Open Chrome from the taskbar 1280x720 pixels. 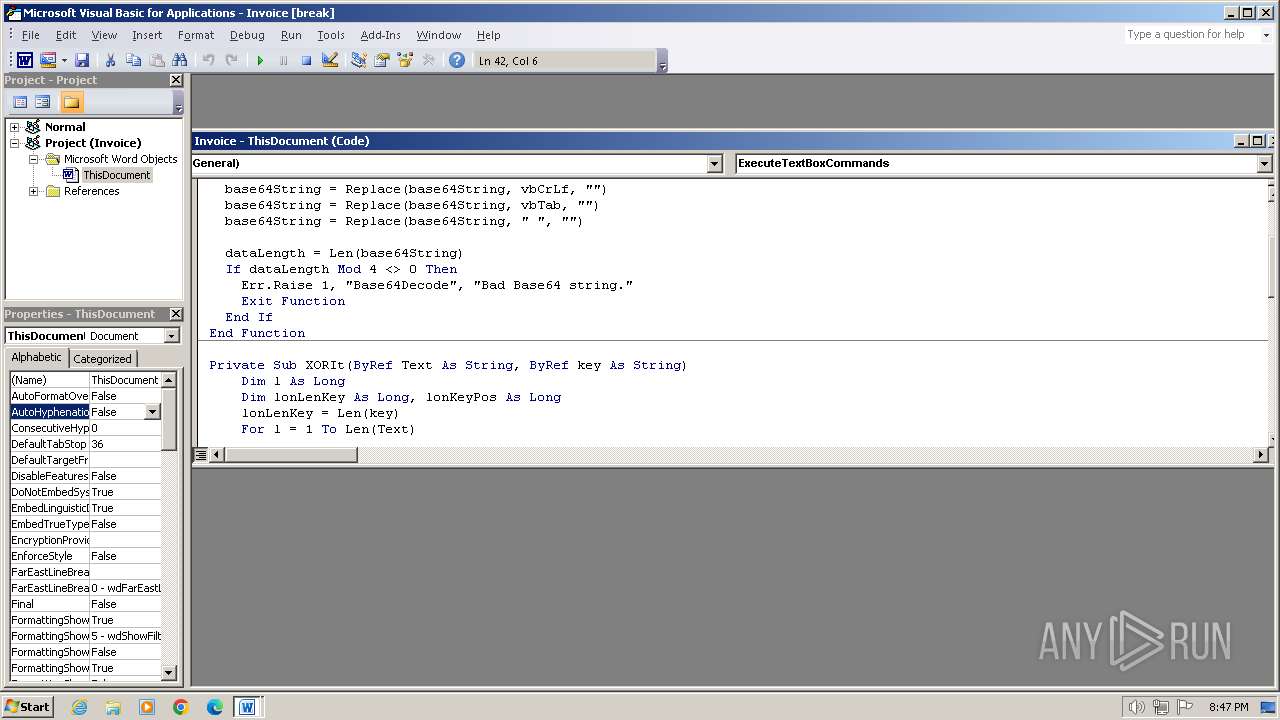[181, 707]
